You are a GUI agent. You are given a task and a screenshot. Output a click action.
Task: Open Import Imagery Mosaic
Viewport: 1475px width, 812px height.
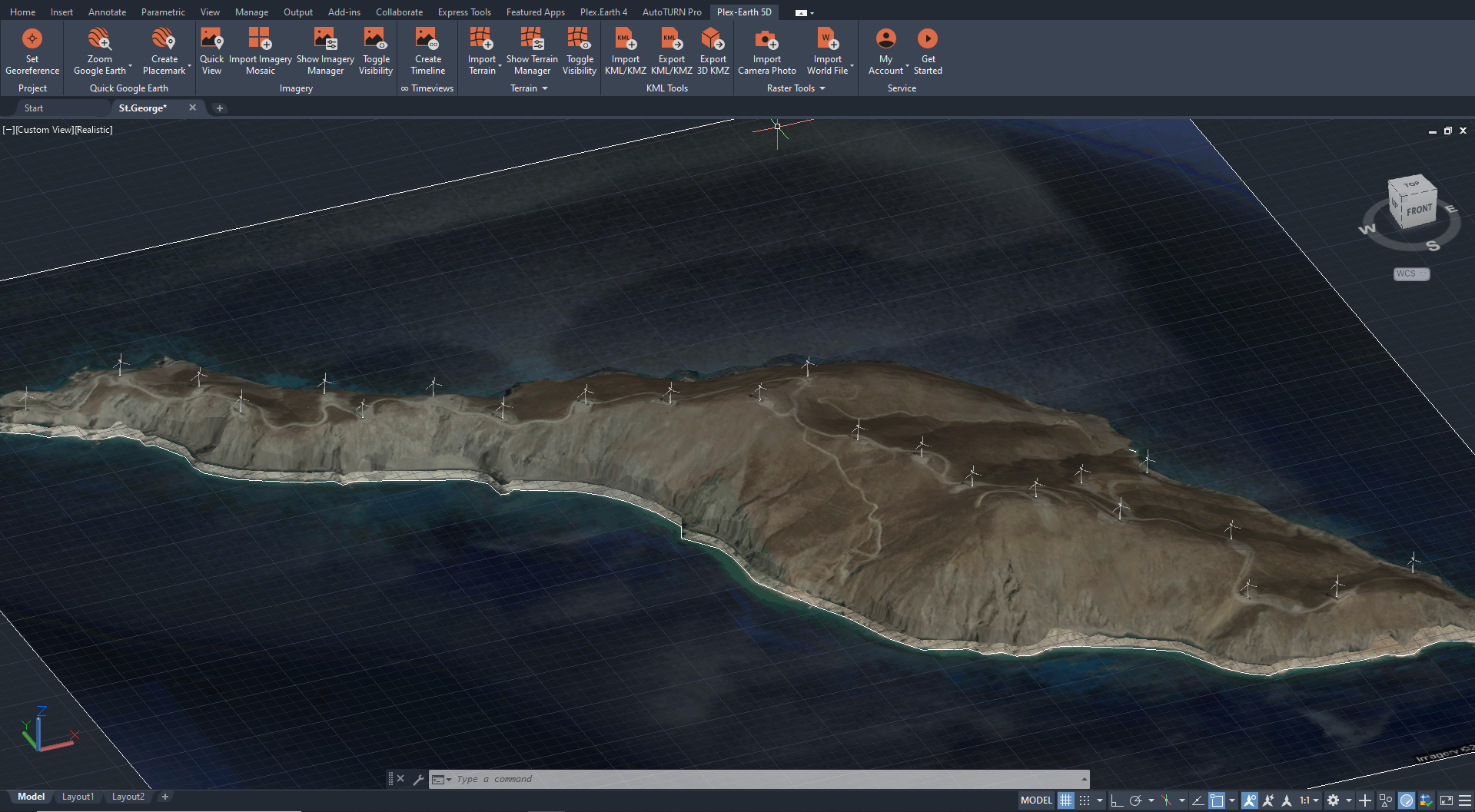(x=260, y=51)
